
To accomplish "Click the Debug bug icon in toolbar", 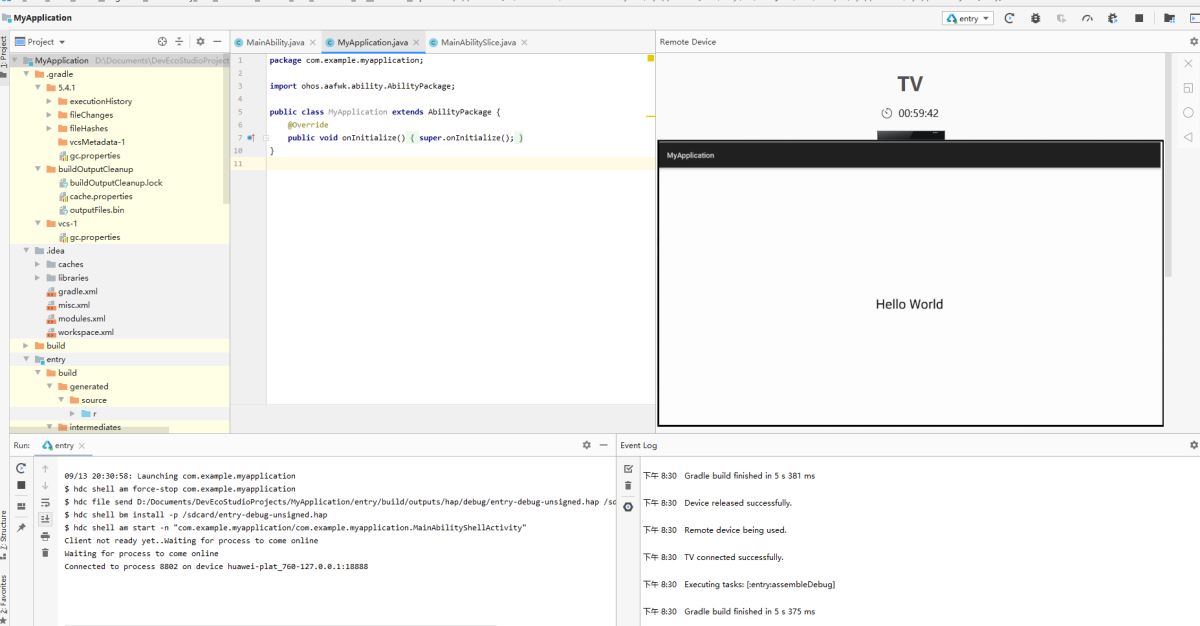I will point(1035,19).
